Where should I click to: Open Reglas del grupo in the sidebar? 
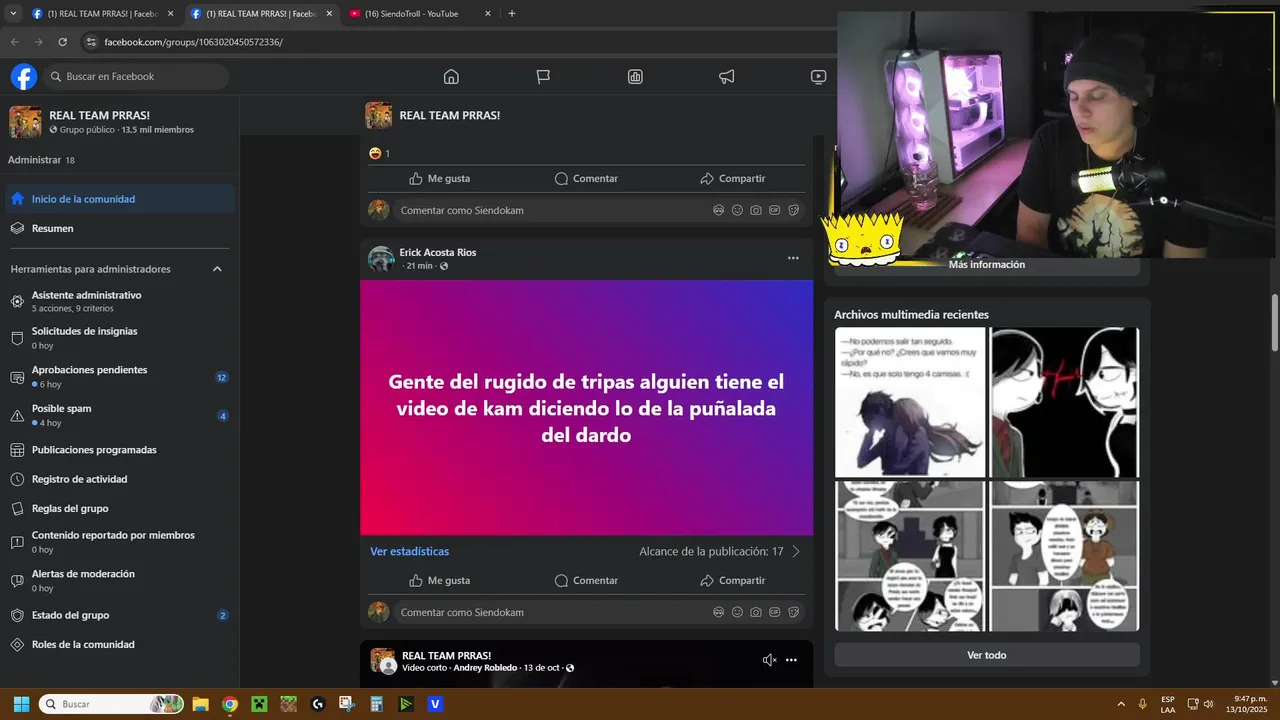120,508
